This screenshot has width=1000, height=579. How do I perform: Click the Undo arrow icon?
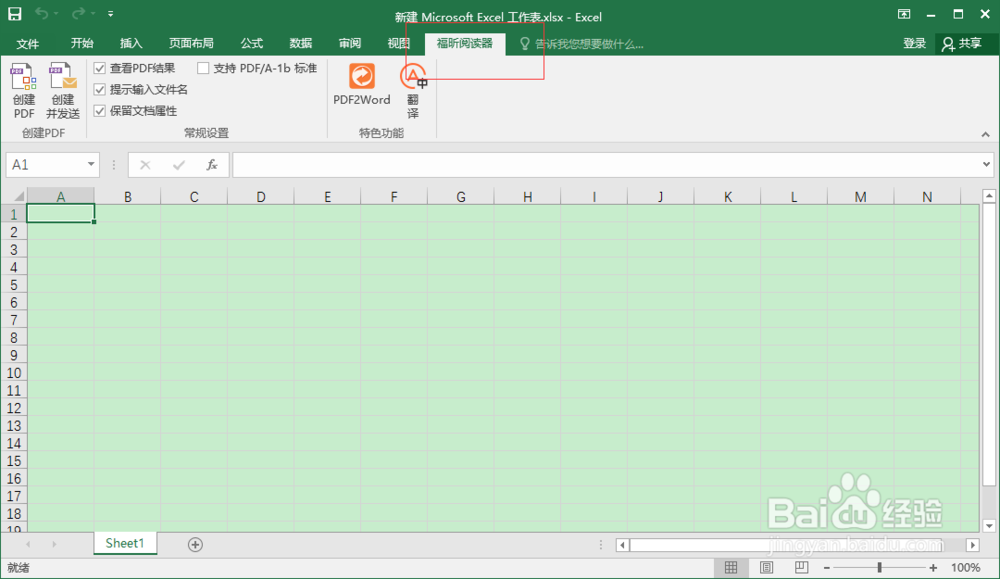pos(41,13)
